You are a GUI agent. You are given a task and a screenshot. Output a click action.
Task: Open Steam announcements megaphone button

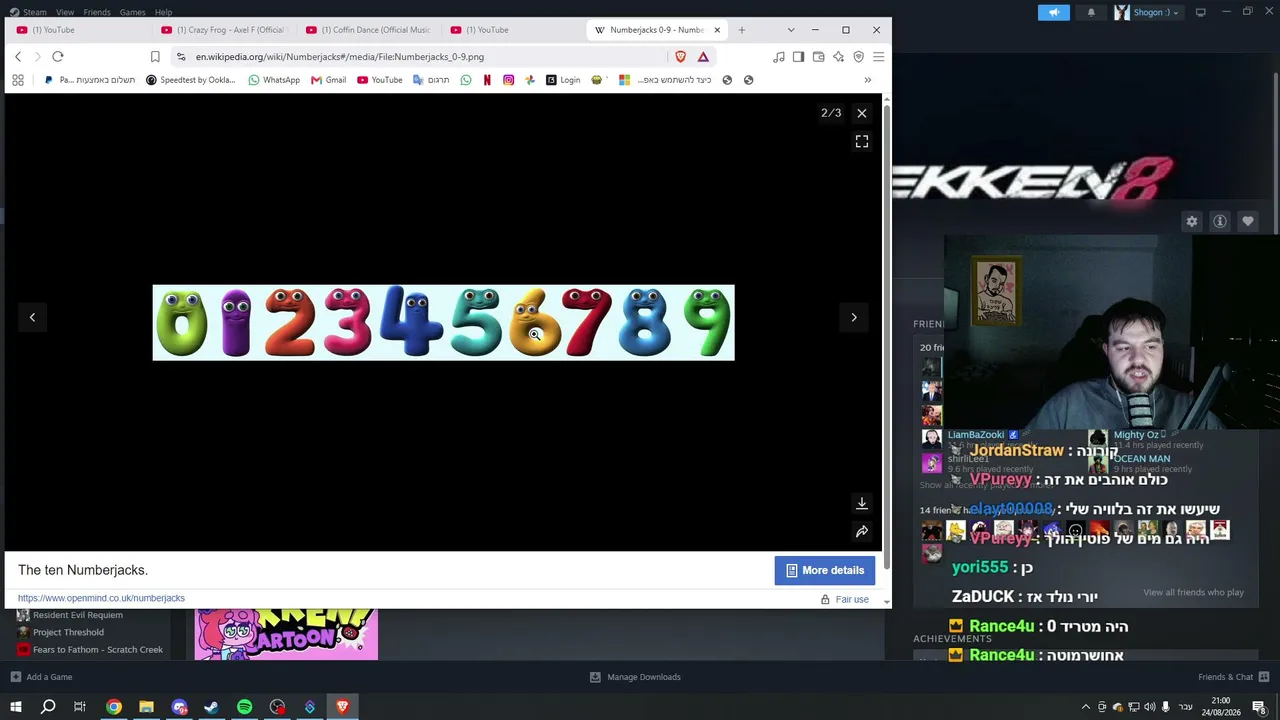1053,12
